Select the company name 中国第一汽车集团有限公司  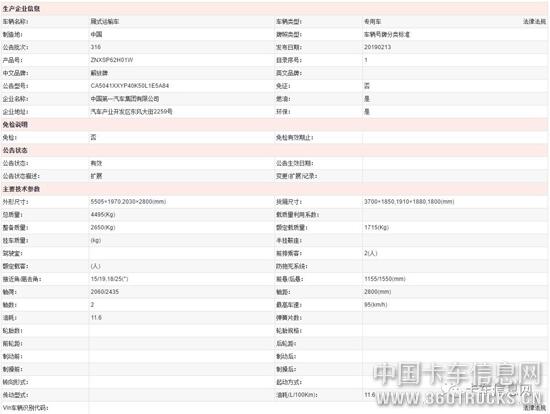coord(125,99)
